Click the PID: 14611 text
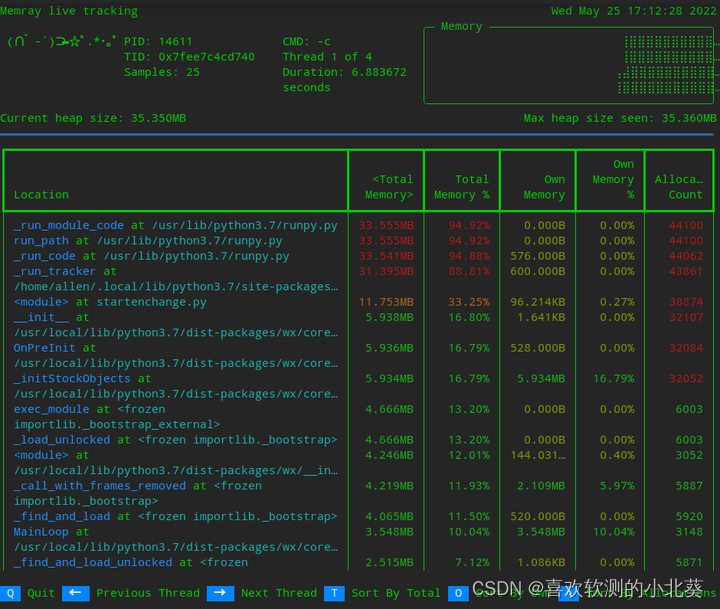This screenshot has width=720, height=609. click(x=158, y=41)
